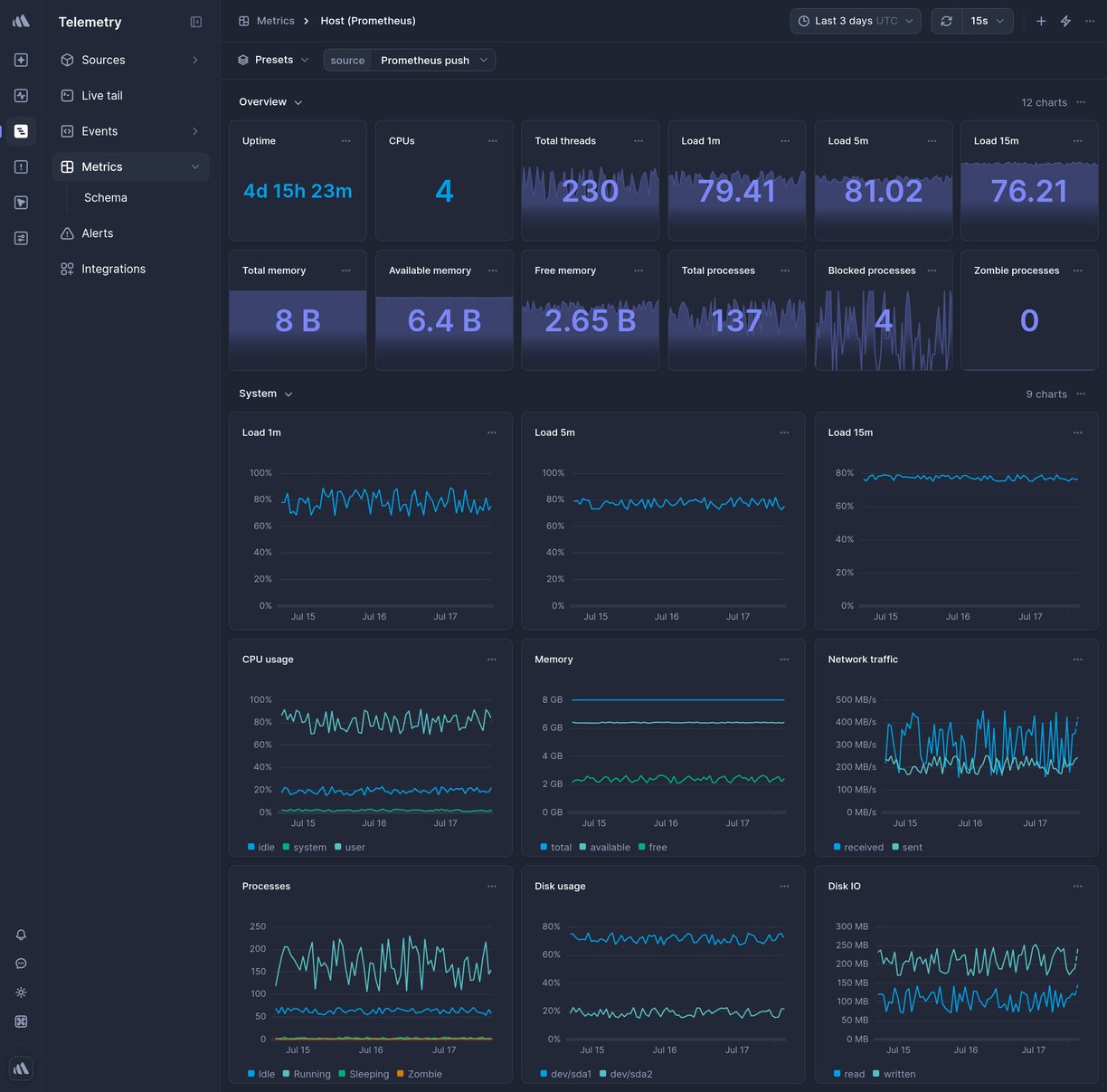
Task: Toggle the idle series in CPU usage legend
Action: [261, 848]
